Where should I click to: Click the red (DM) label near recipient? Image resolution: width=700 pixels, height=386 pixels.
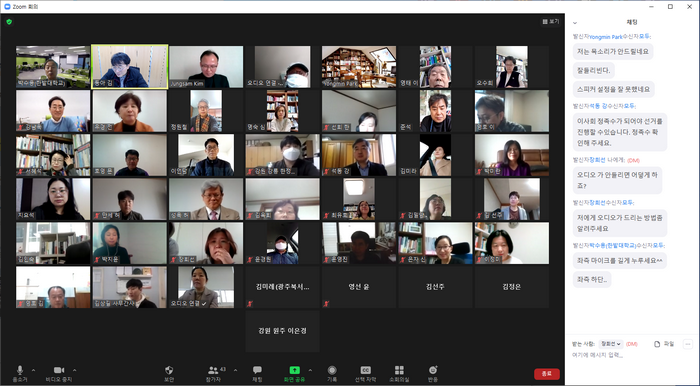(631, 344)
